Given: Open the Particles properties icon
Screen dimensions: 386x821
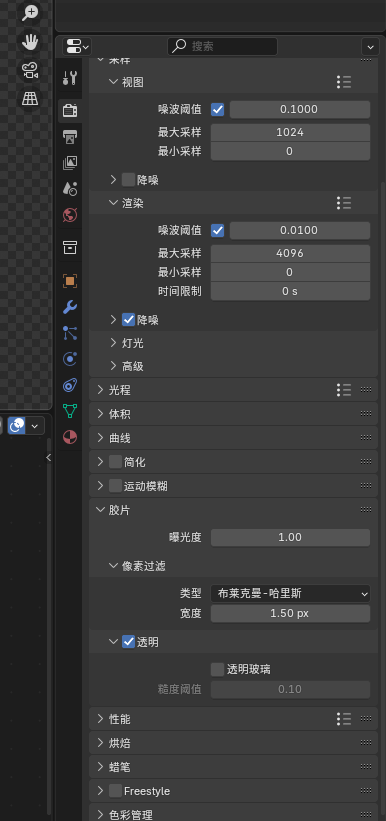Looking at the screenshot, I should pyautogui.click(x=70, y=333).
